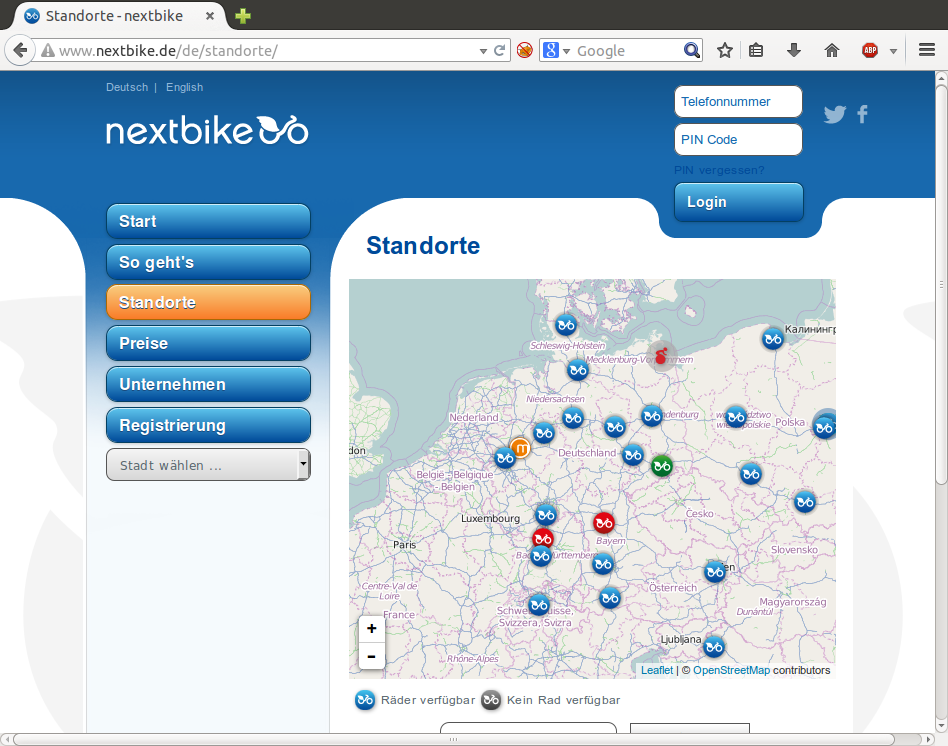Click the Google search magnifier icon

pyautogui.click(x=692, y=50)
